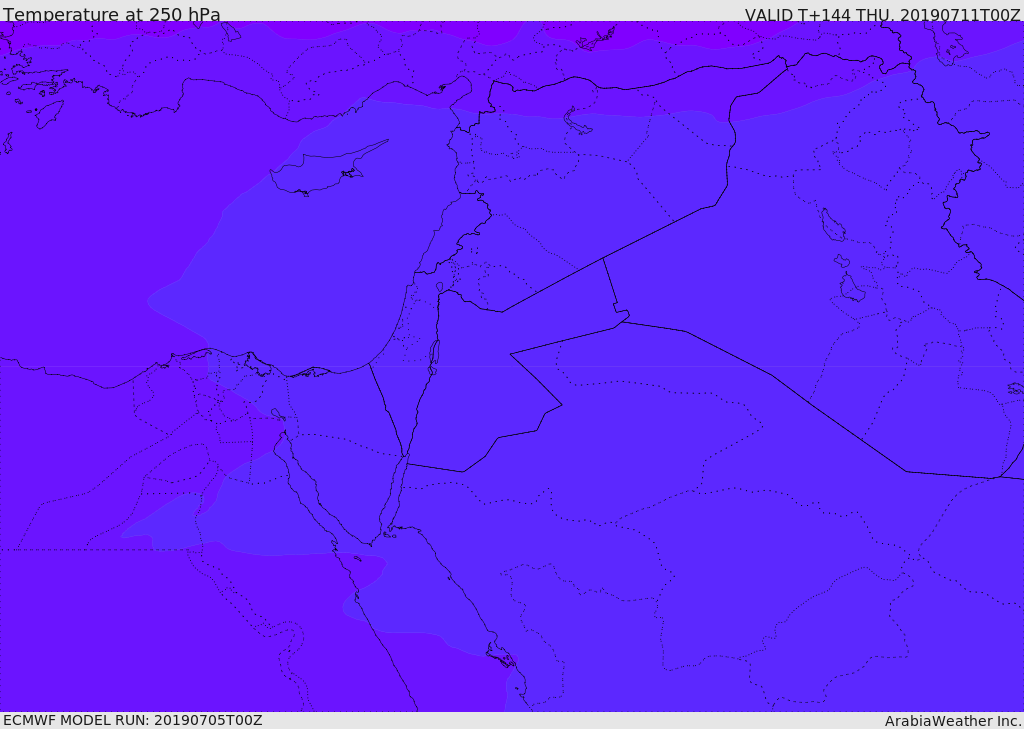The height and width of the screenshot is (729, 1024).
Task: Click the ArabiaWeather Inc credit text
Action: pos(953,721)
